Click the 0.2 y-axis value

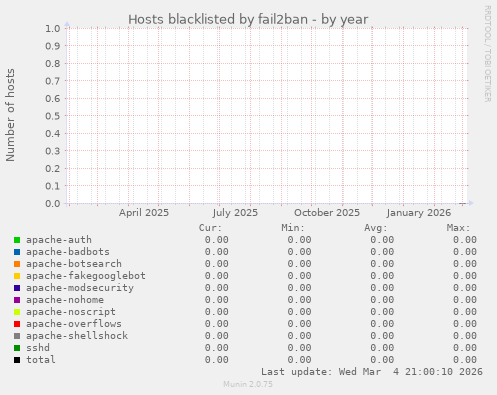53,168
